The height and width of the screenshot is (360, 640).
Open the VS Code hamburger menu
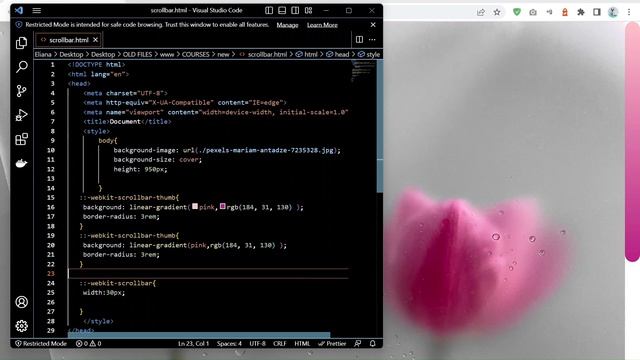37,11
